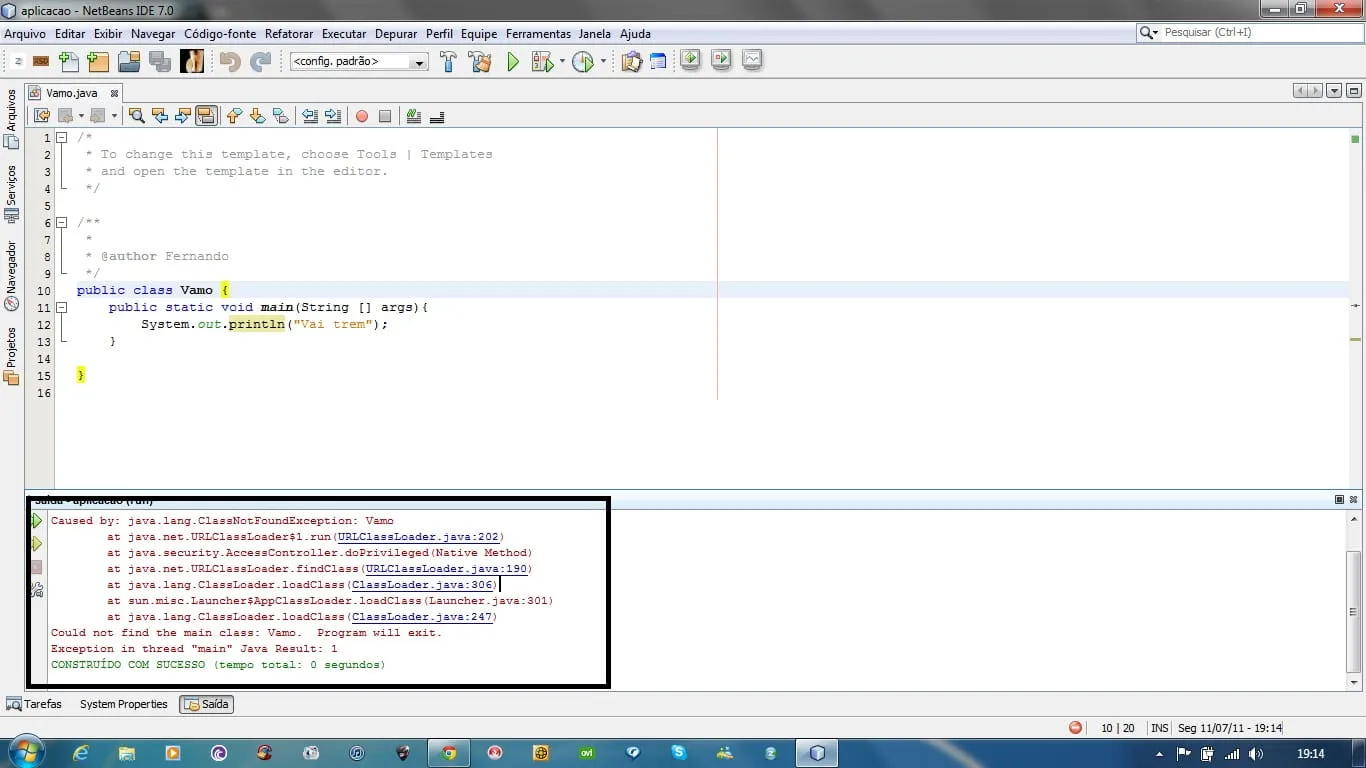Click the Build Project hammer icon

pyautogui.click(x=448, y=62)
